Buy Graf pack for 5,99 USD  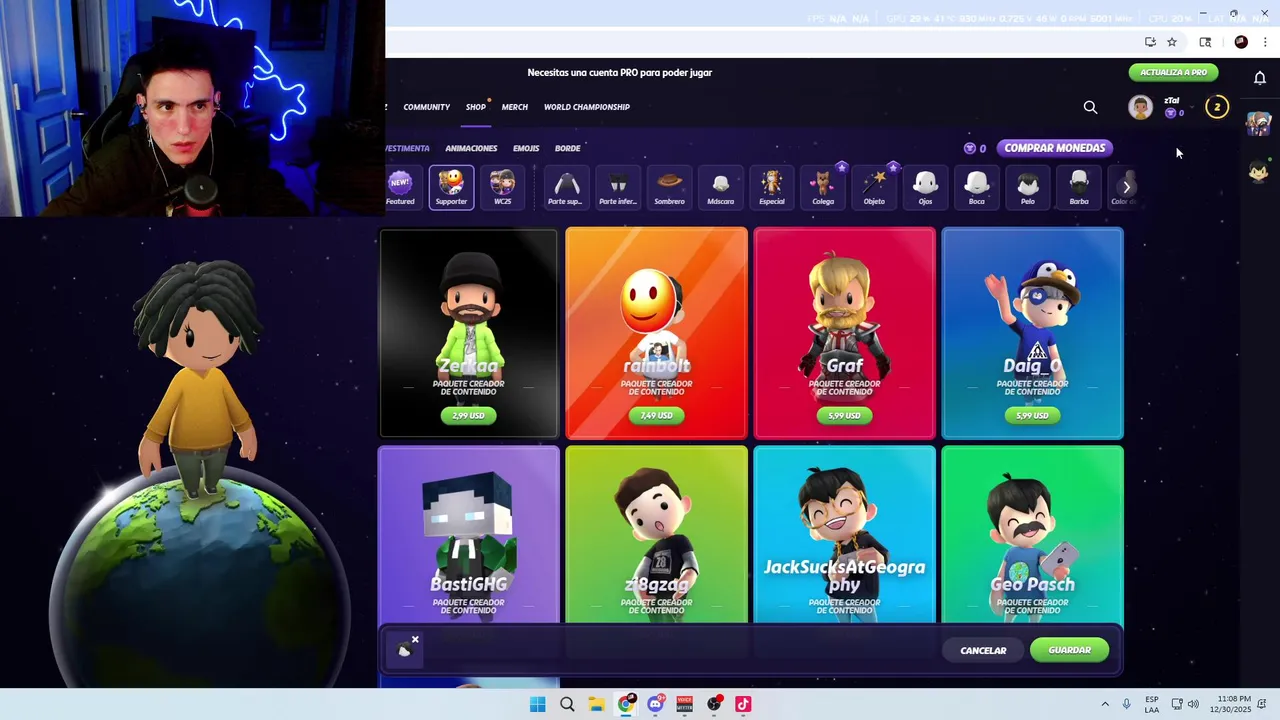coord(844,415)
